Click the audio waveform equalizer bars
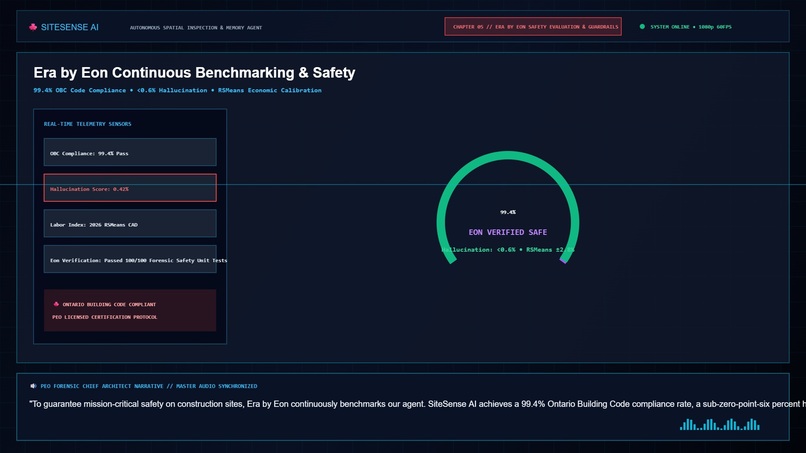This screenshot has width=806, height=453. point(720,424)
